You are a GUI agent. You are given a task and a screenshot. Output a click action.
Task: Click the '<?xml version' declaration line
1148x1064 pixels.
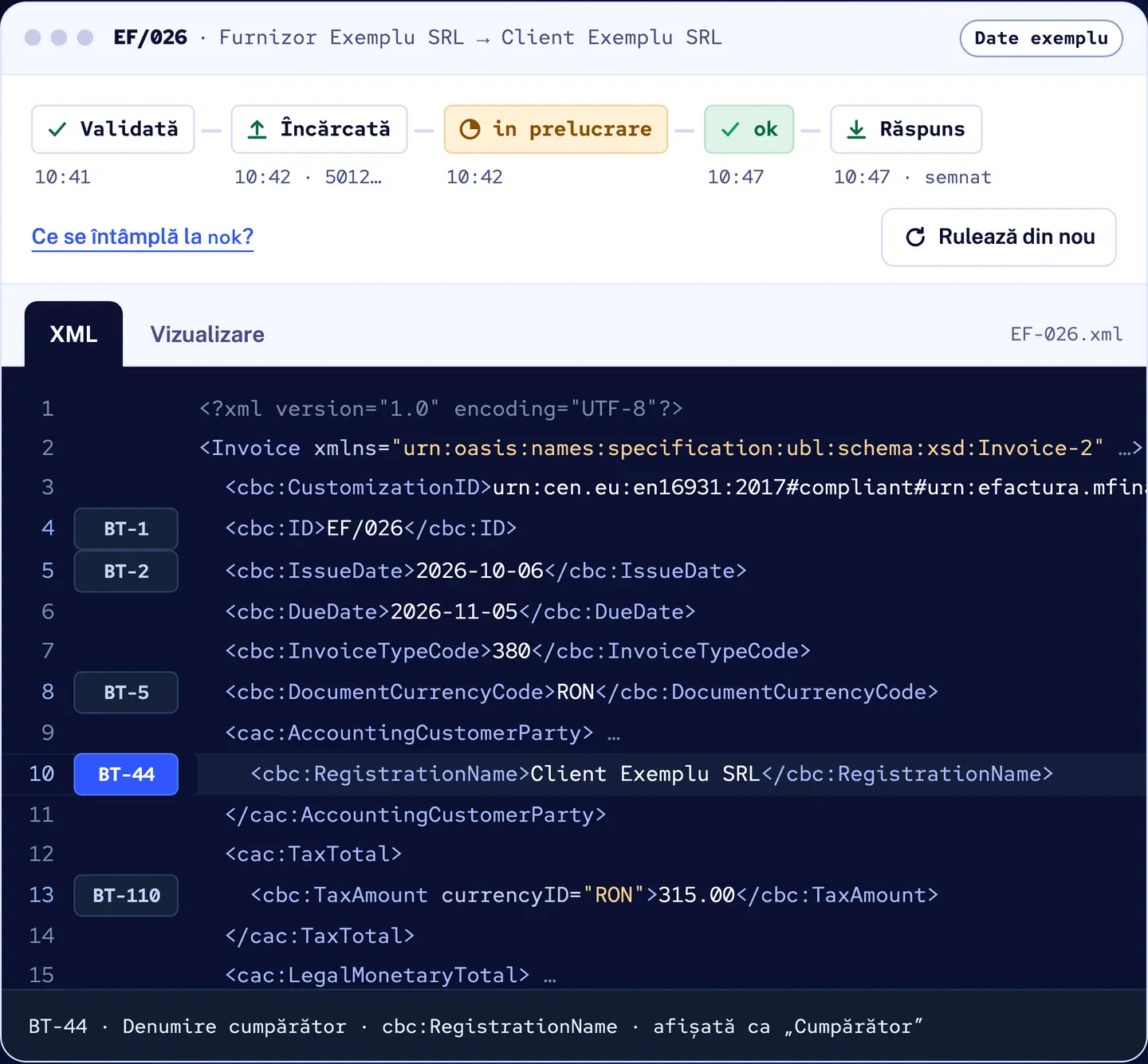(441, 409)
